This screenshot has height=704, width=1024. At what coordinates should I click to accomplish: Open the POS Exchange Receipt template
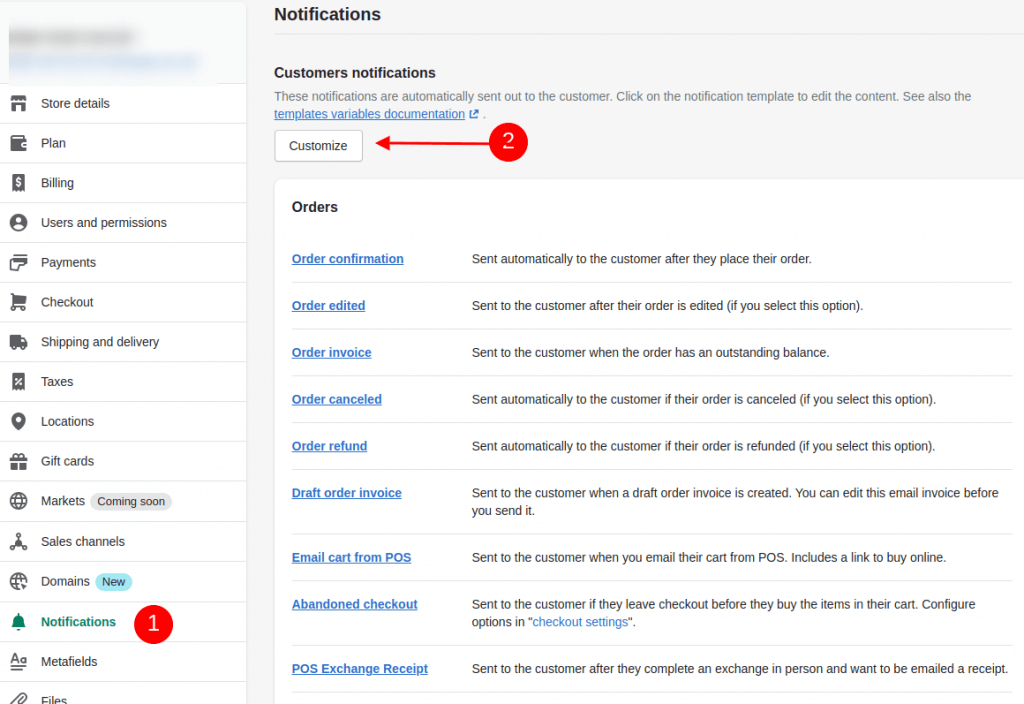click(x=359, y=669)
